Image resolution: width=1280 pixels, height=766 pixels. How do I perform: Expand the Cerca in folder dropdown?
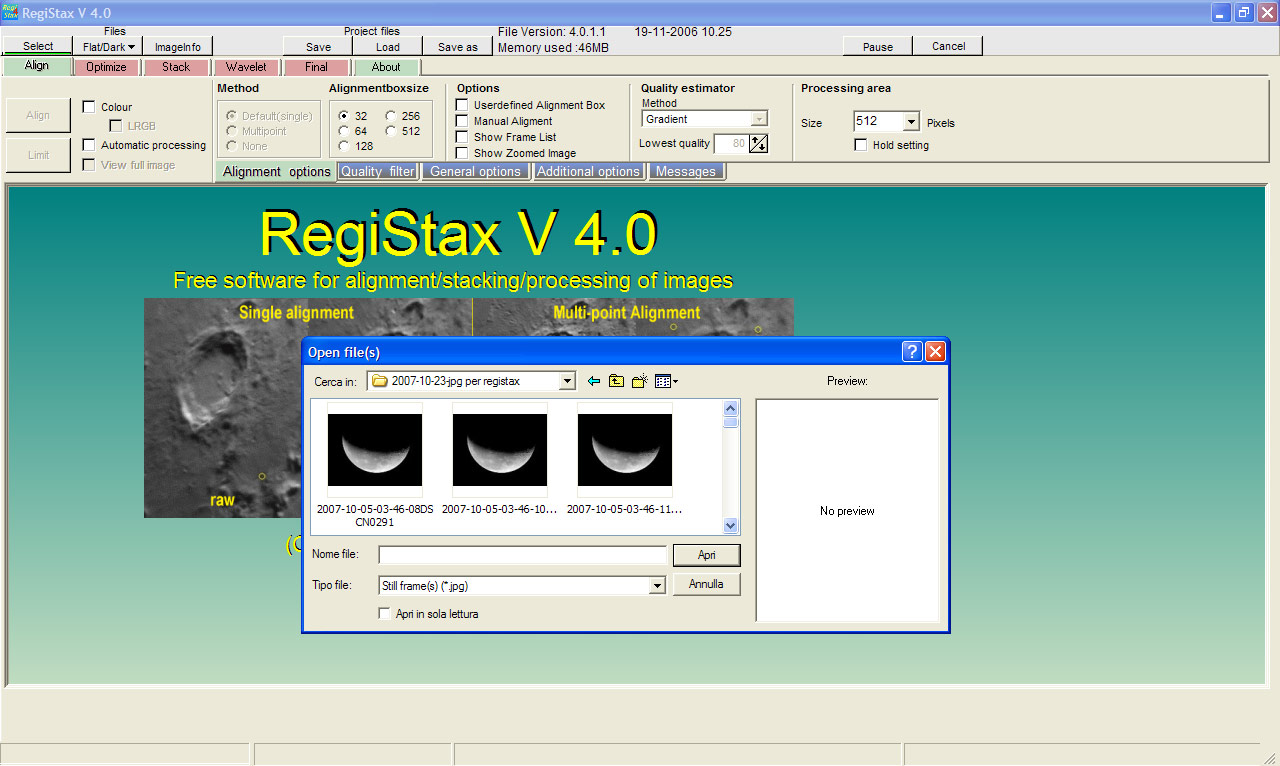568,381
